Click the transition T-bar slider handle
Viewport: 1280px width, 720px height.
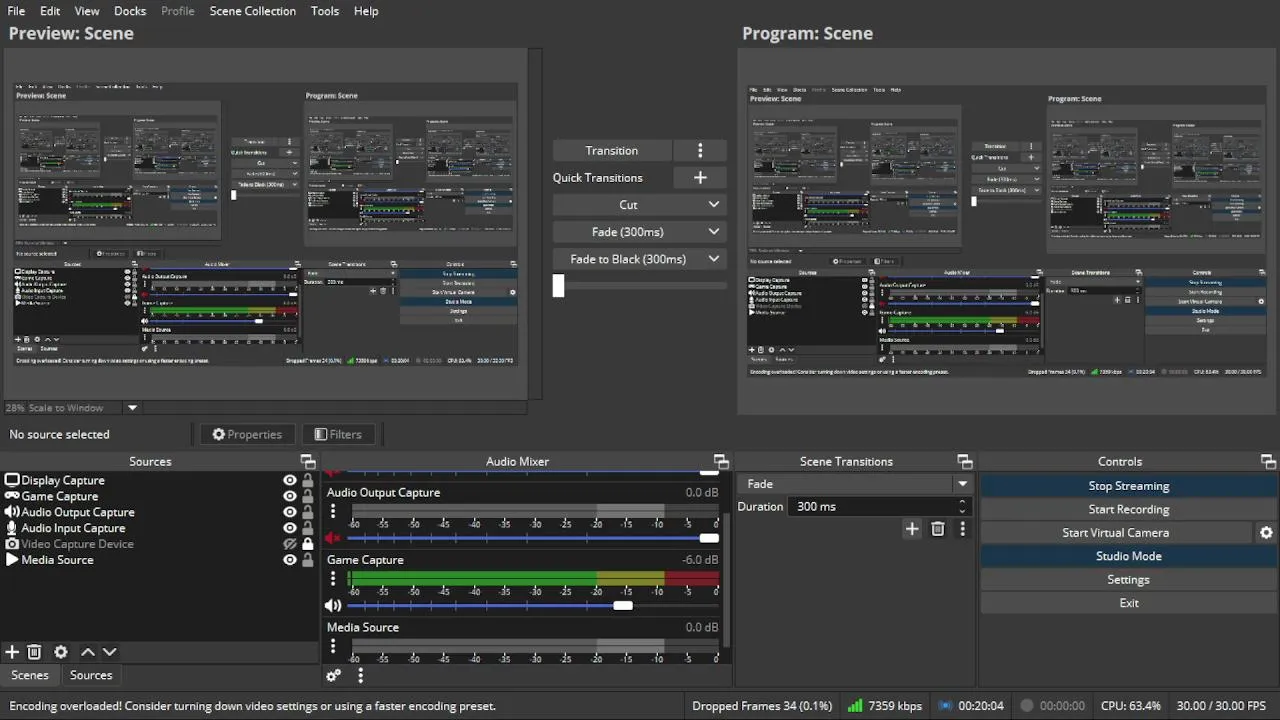(x=558, y=286)
